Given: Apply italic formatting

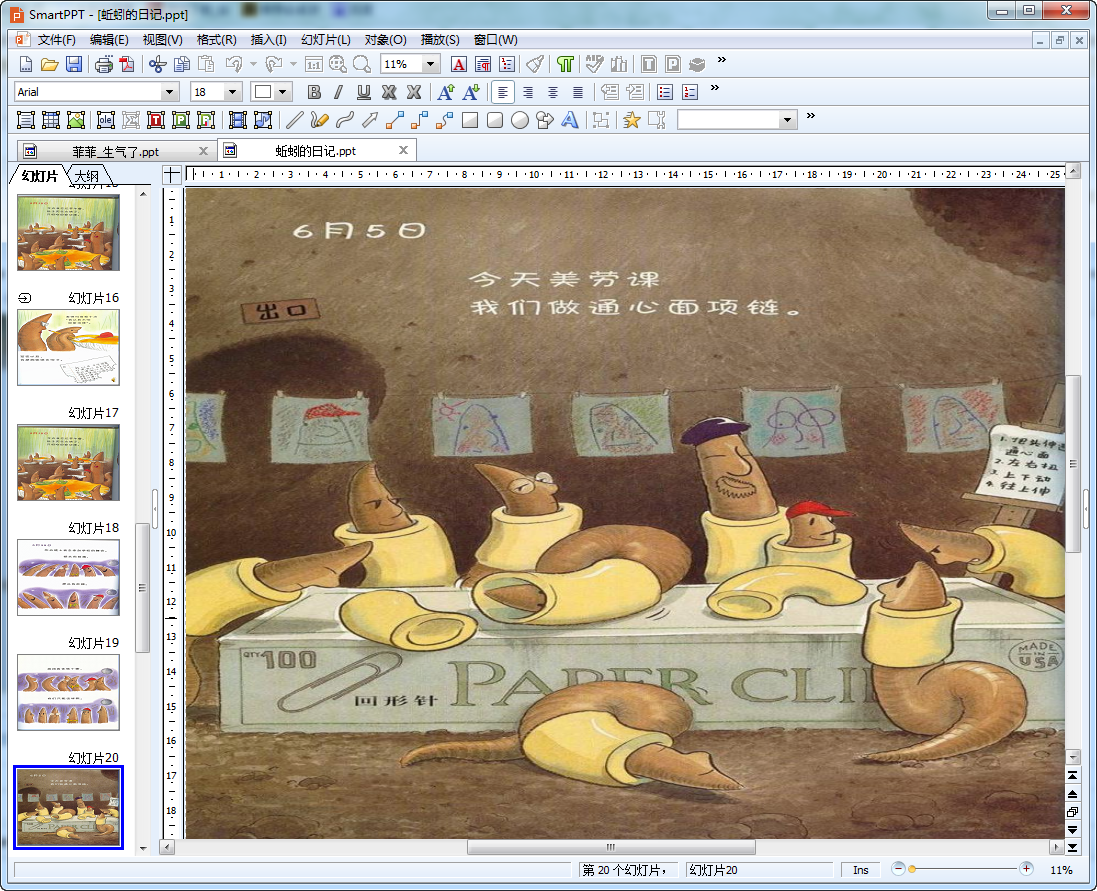Looking at the screenshot, I should [x=339, y=92].
